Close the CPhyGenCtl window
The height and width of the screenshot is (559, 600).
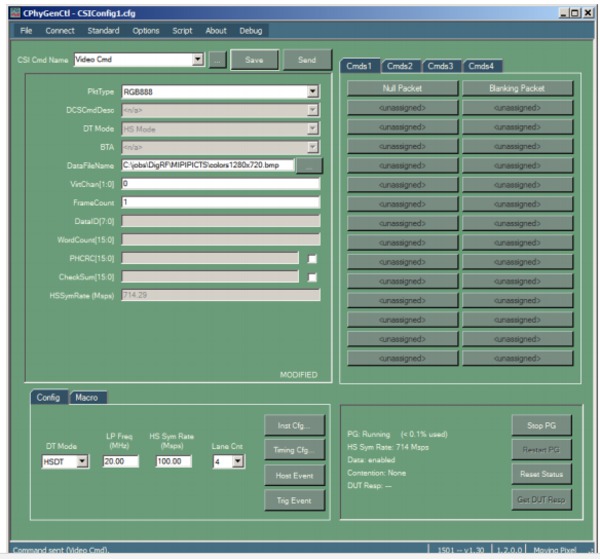(588, 13)
